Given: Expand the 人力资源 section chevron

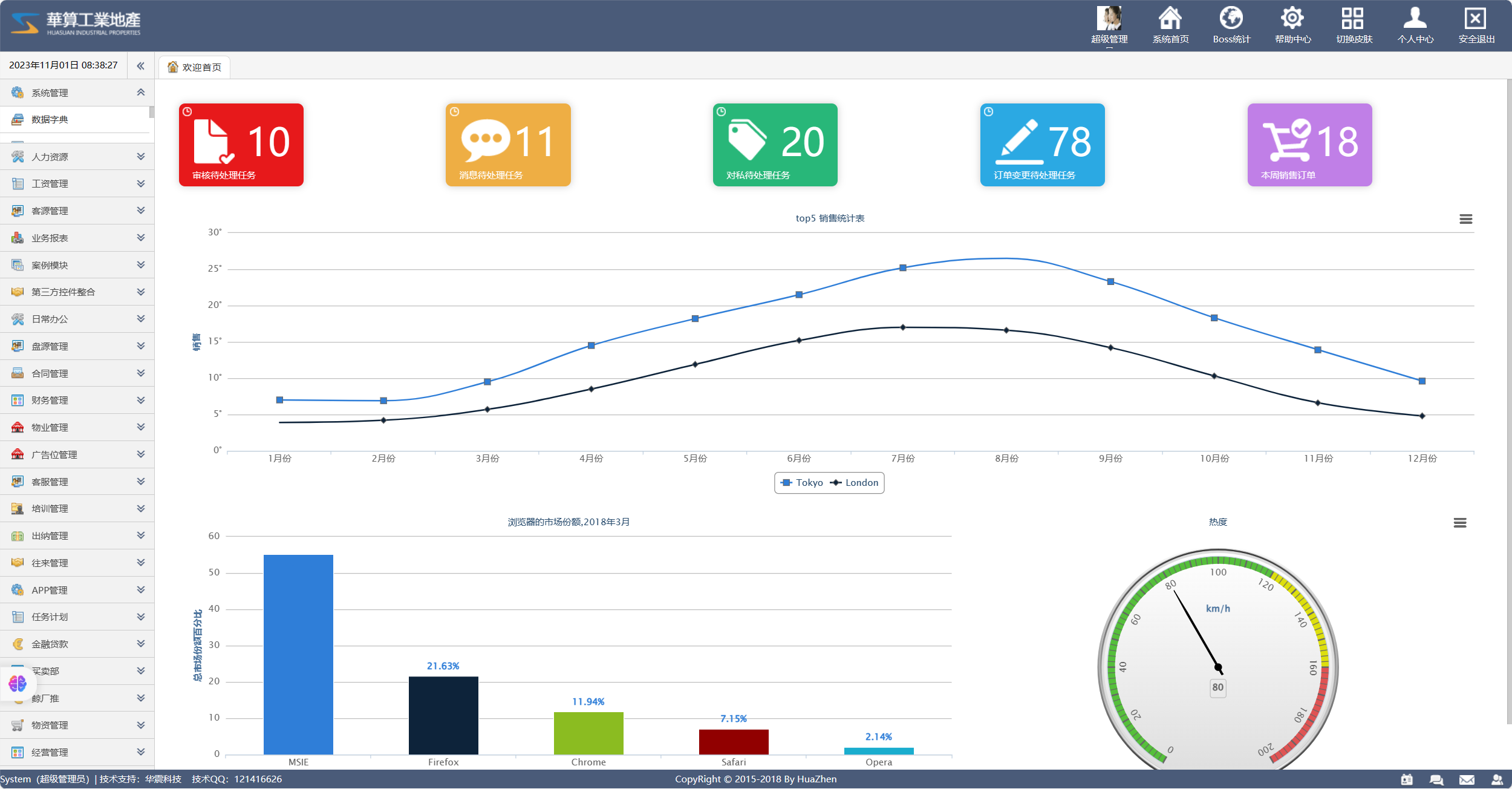Looking at the screenshot, I should click(141, 157).
